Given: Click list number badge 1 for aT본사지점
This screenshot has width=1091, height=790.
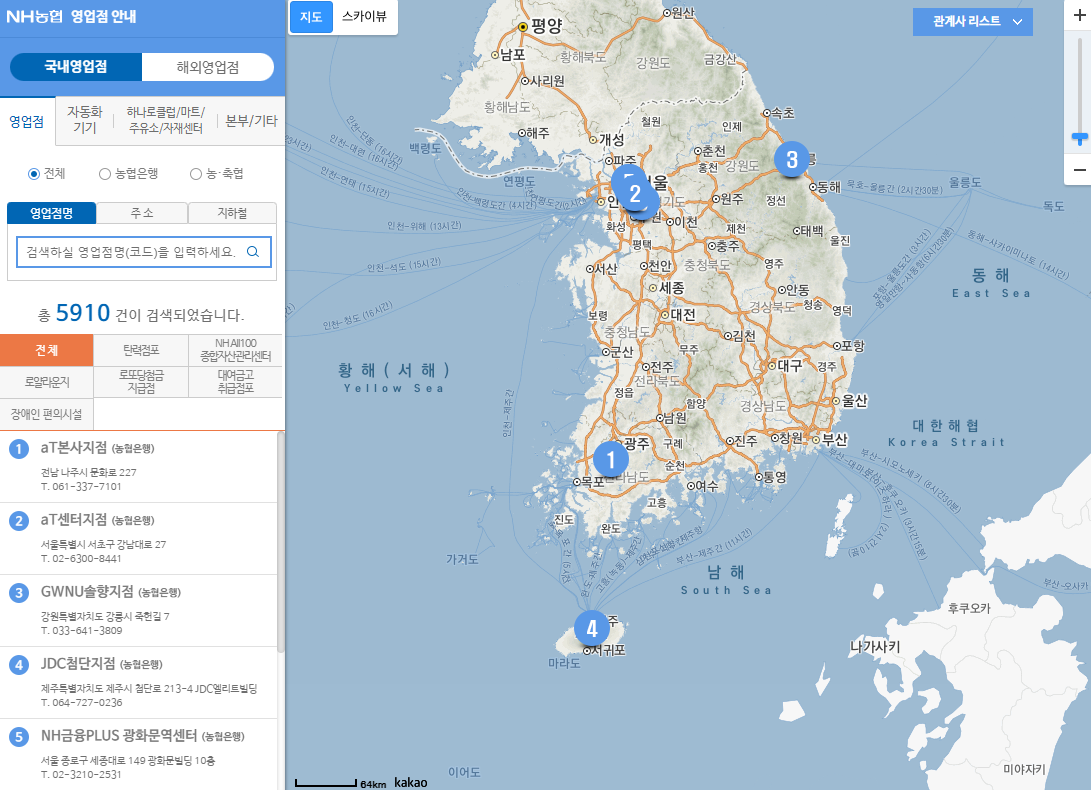Looking at the screenshot, I should (19, 449).
